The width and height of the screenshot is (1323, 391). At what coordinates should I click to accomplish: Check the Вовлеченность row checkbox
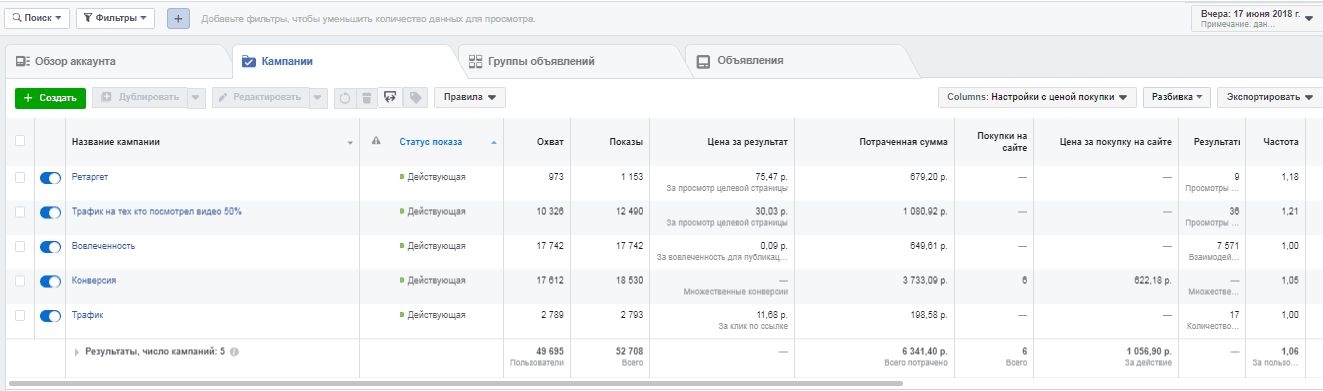coord(20,246)
